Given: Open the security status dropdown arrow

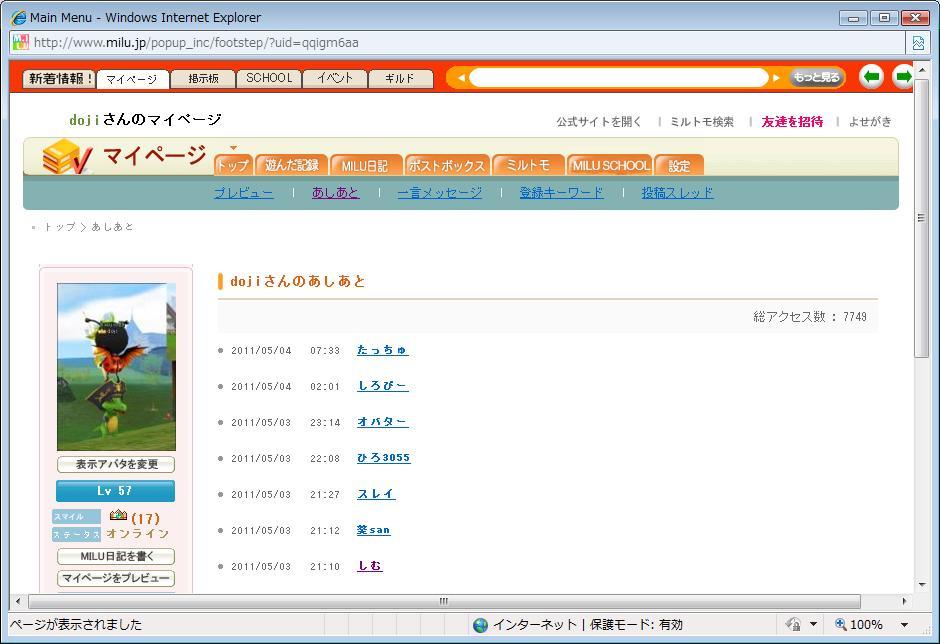Looking at the screenshot, I should [x=814, y=625].
